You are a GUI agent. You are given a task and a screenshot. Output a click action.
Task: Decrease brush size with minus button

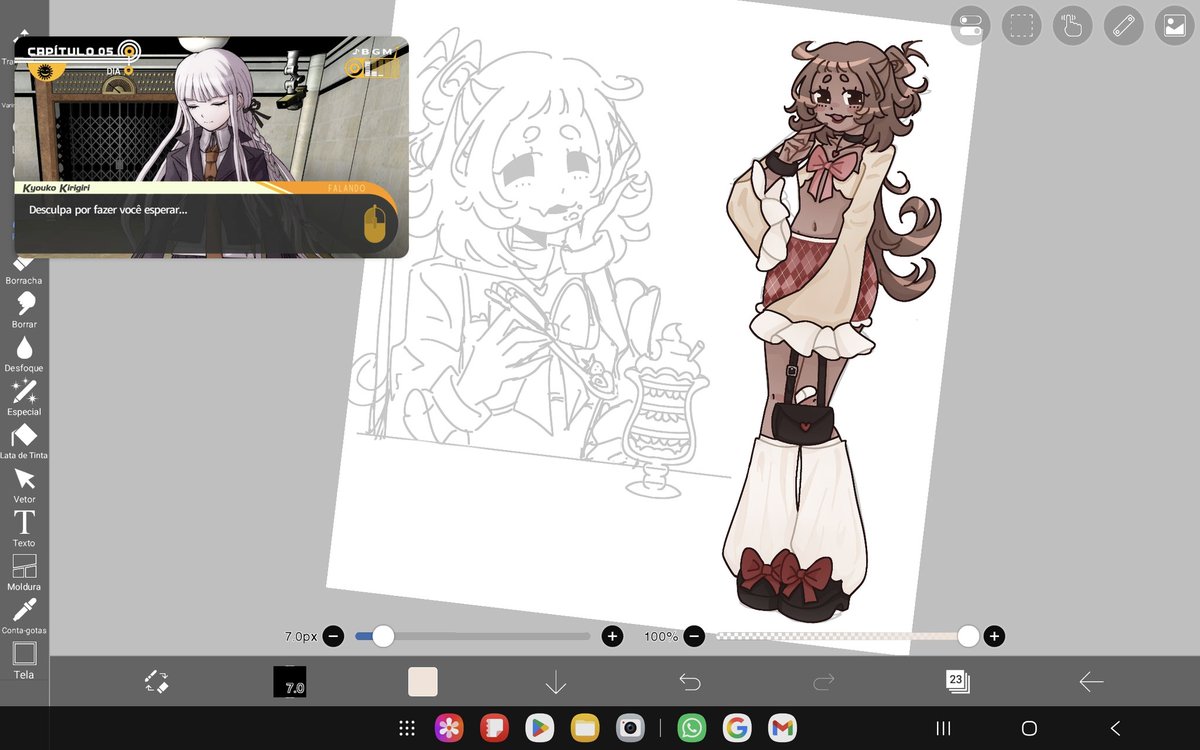[334, 636]
